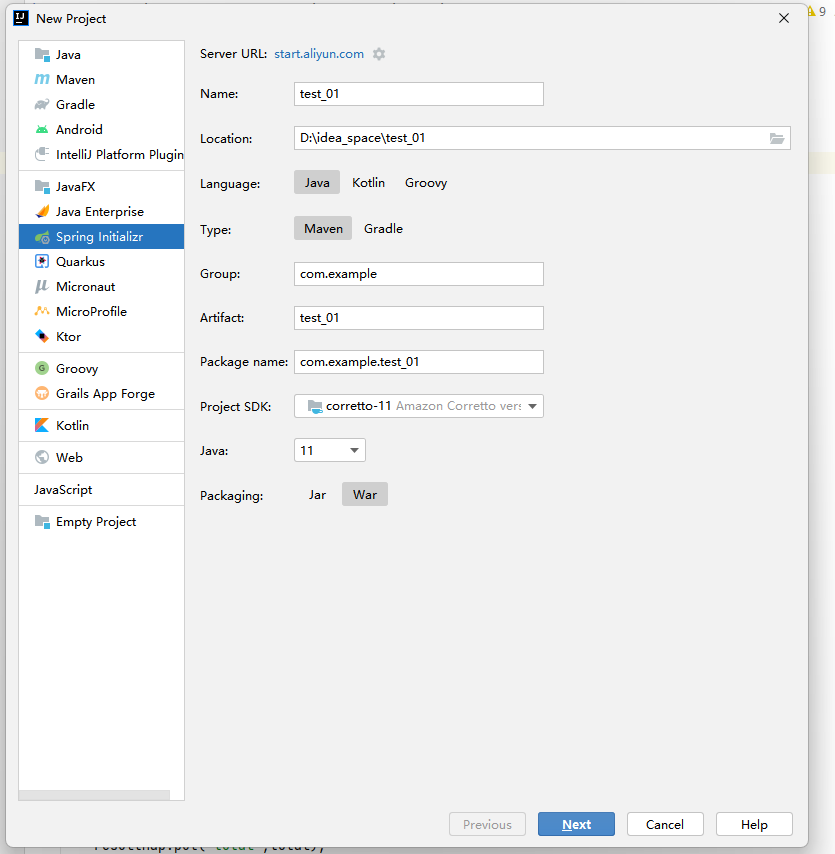Browse for location with the folder icon
Screen dimensions: 835x854
777,138
